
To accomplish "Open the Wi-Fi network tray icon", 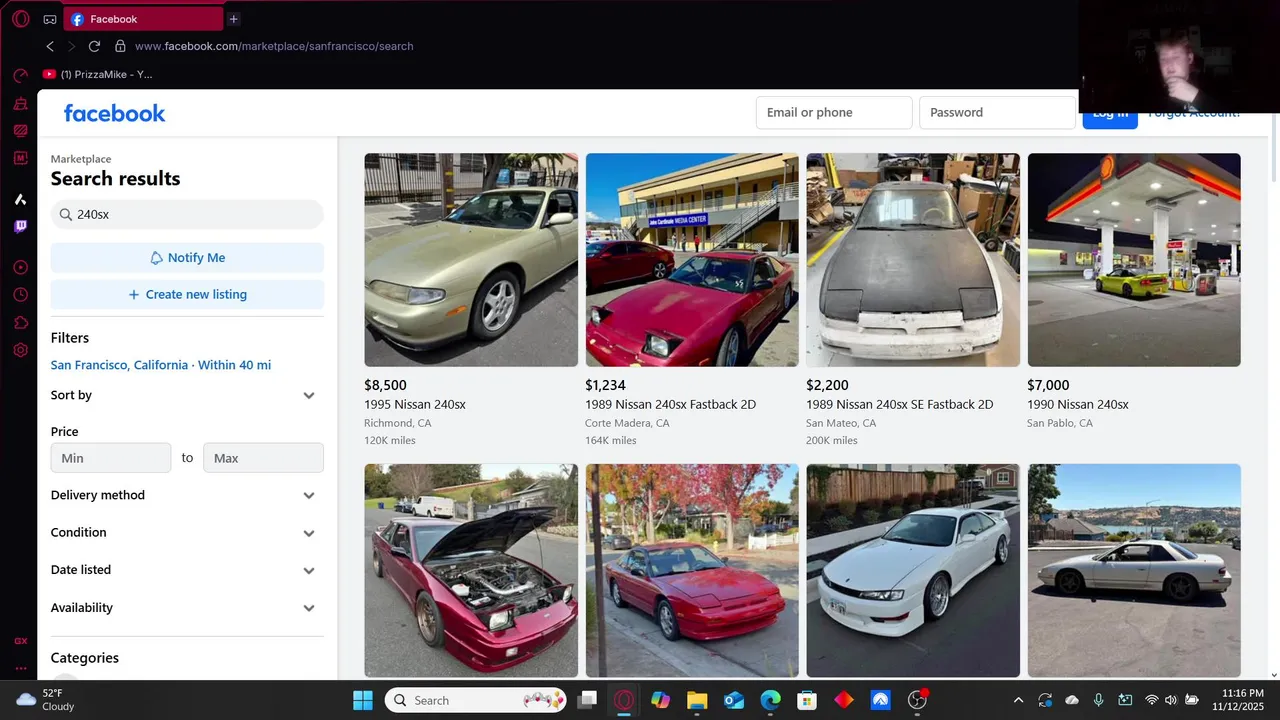I will pyautogui.click(x=1151, y=700).
